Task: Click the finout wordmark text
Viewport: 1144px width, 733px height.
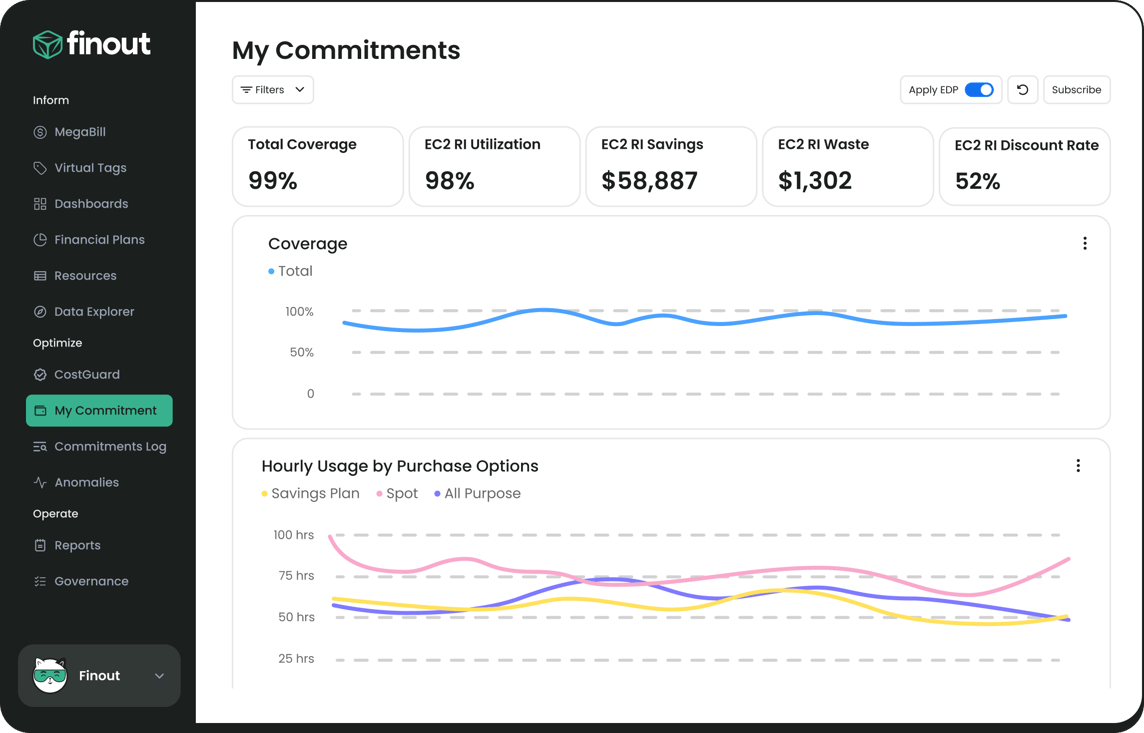Action: tap(109, 44)
